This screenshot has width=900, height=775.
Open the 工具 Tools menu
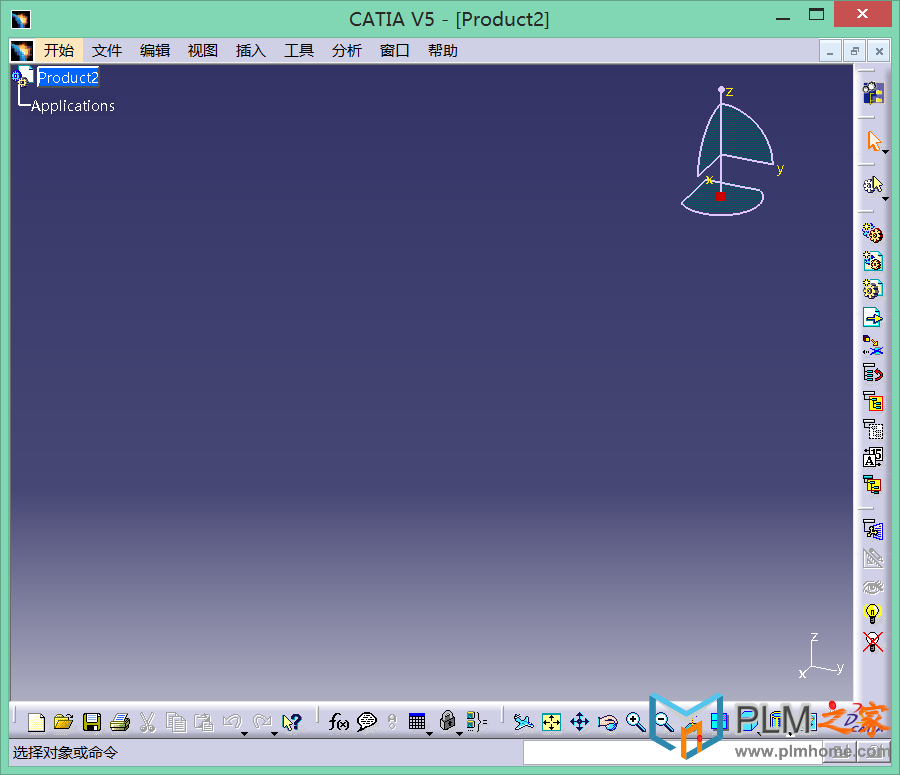[x=299, y=51]
